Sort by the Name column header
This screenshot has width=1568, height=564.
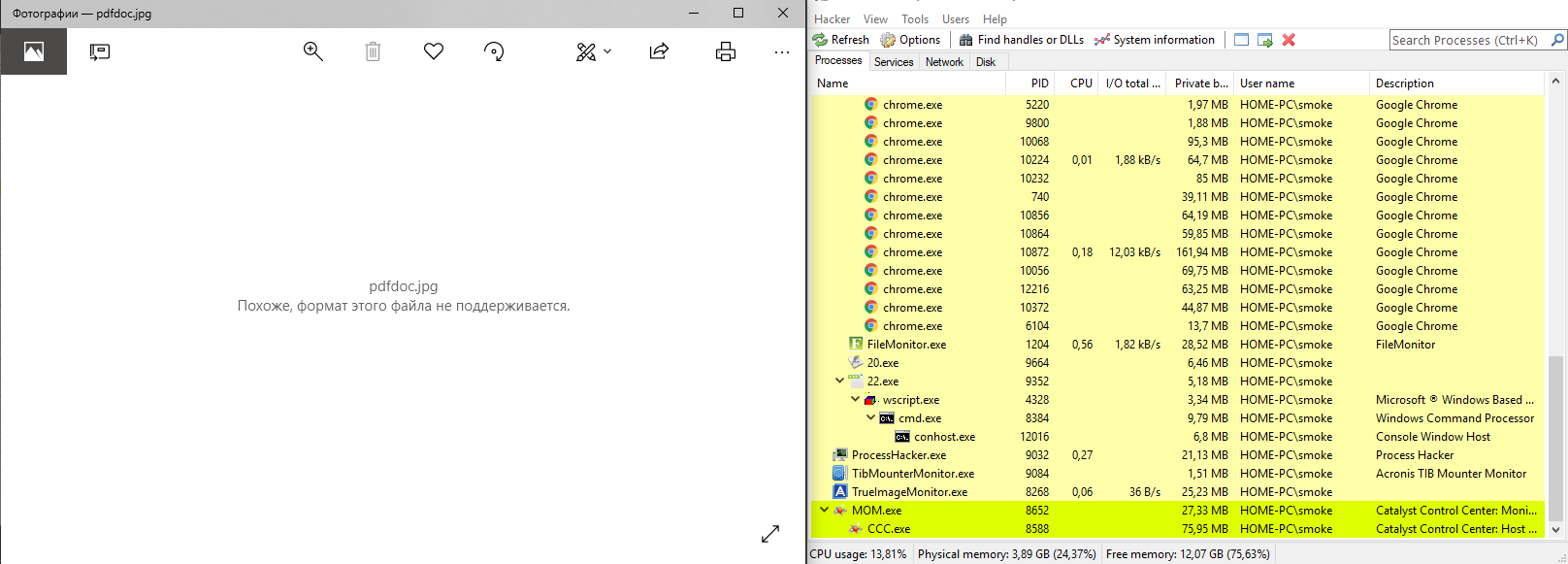[908, 83]
